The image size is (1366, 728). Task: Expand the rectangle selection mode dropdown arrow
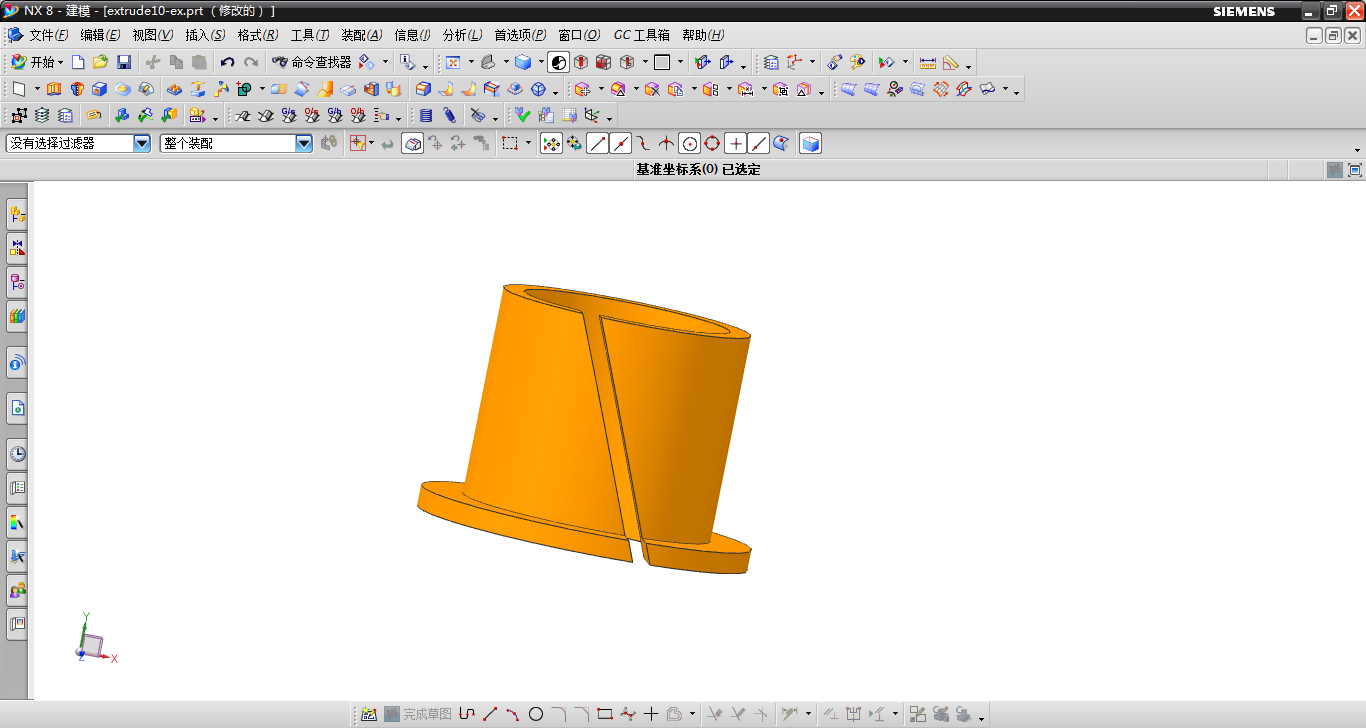coord(528,143)
